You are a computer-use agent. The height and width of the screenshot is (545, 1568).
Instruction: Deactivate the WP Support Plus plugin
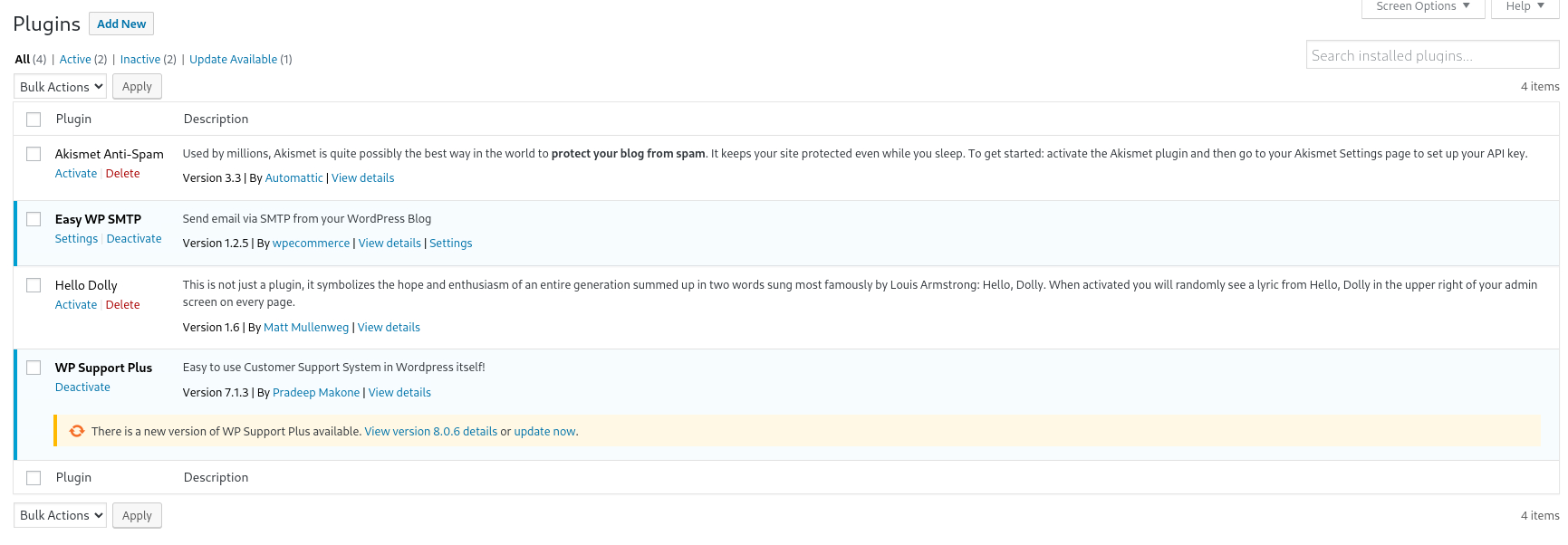(x=82, y=387)
